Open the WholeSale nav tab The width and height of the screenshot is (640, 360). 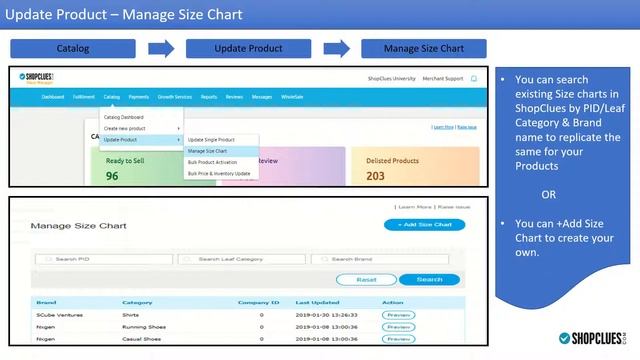pos(292,97)
